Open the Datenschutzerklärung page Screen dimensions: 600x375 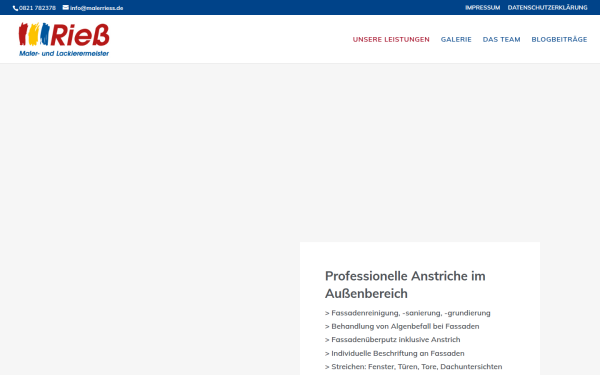point(548,8)
